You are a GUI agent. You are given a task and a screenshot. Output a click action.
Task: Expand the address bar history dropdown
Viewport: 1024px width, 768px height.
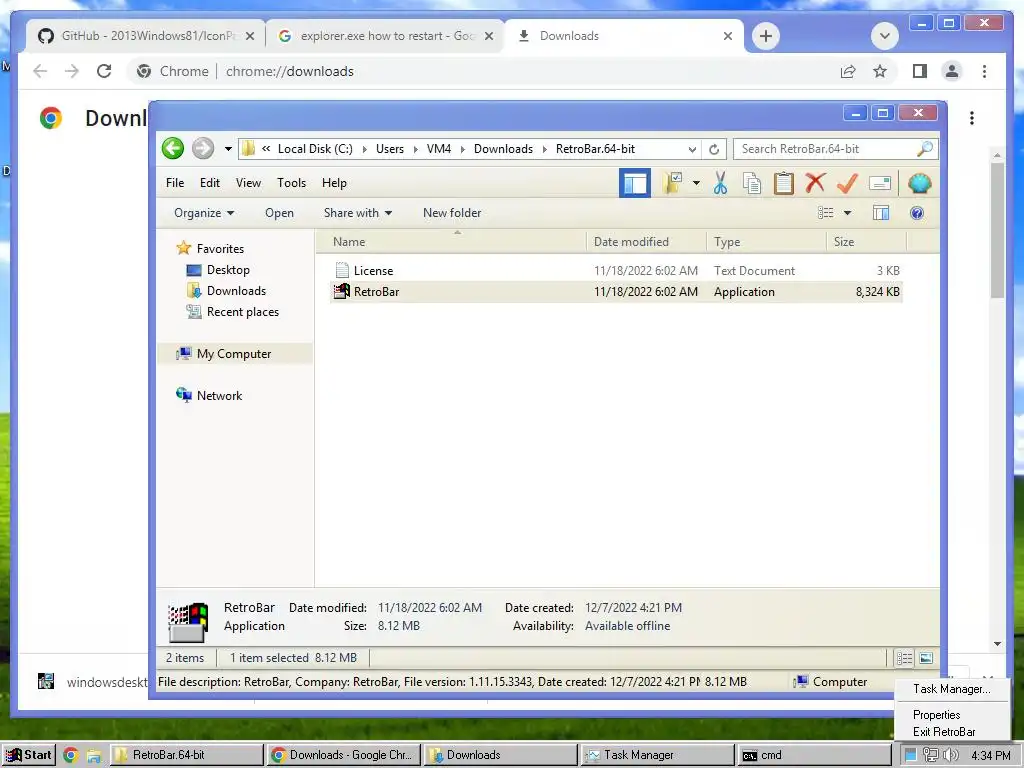pos(692,150)
